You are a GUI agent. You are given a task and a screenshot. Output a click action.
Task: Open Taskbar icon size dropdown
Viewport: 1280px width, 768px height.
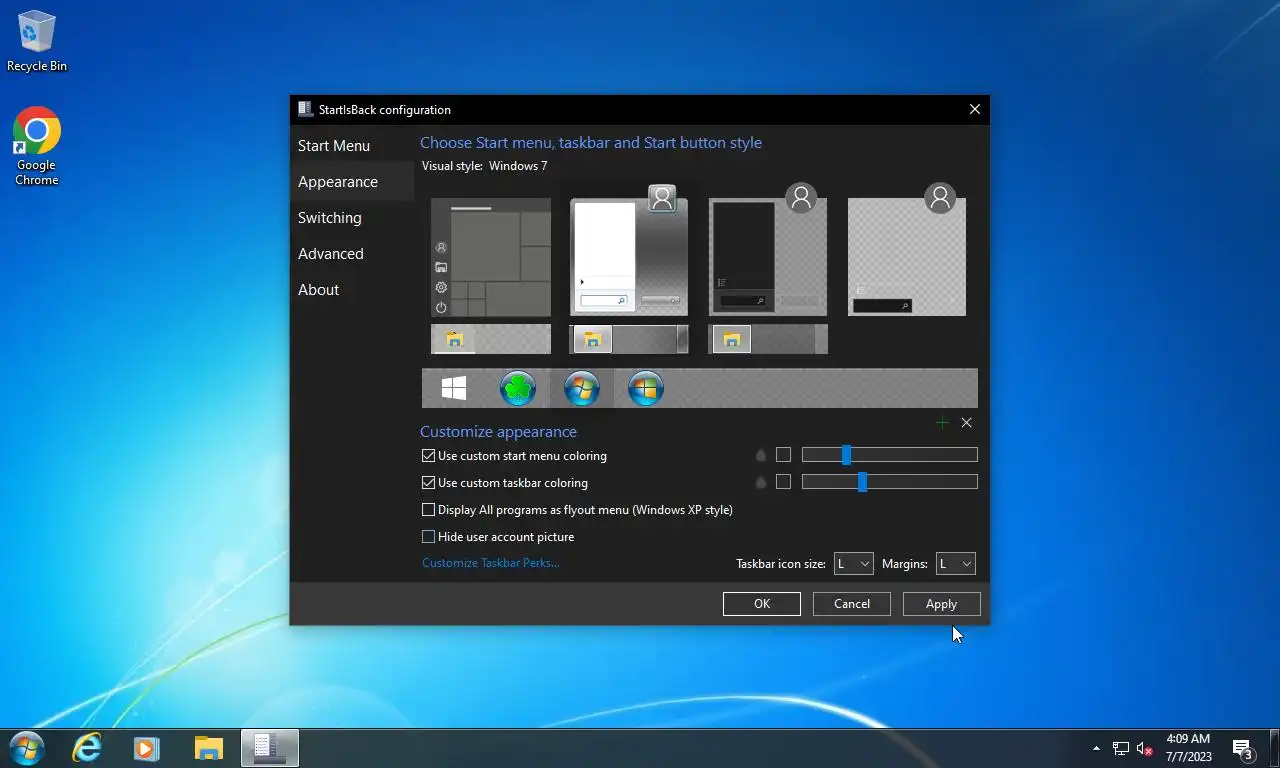pyautogui.click(x=853, y=564)
